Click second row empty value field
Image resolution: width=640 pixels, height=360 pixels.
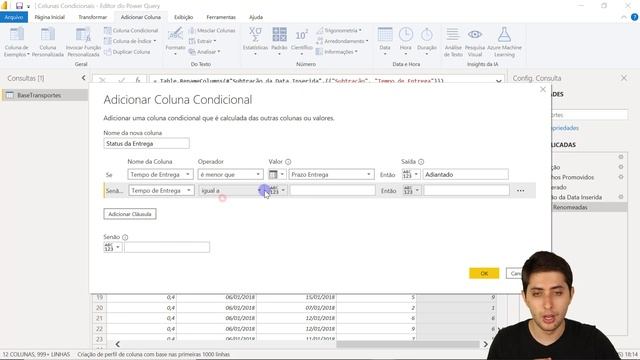[332, 191]
